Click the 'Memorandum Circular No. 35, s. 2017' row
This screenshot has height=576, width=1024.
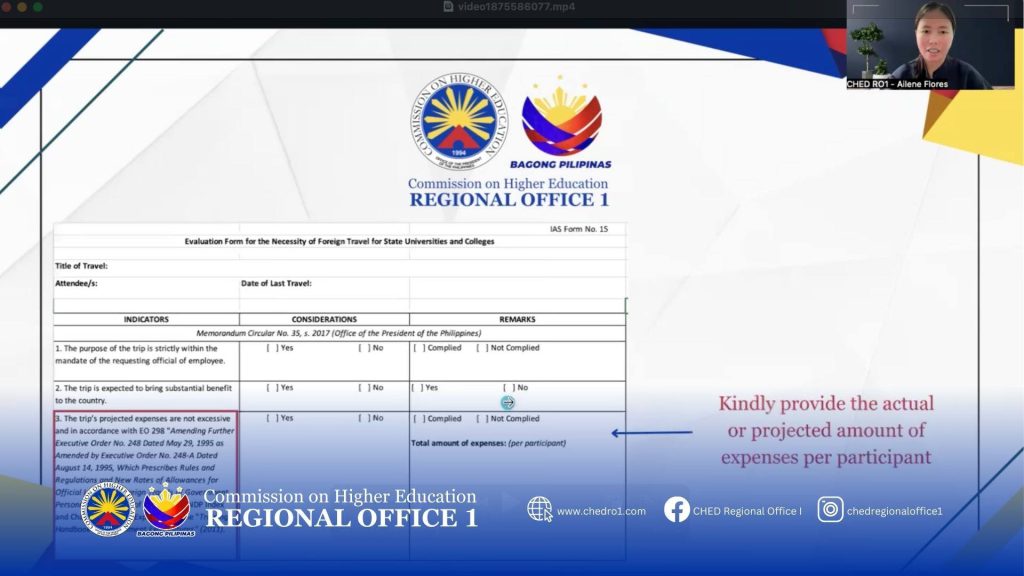tap(339, 333)
